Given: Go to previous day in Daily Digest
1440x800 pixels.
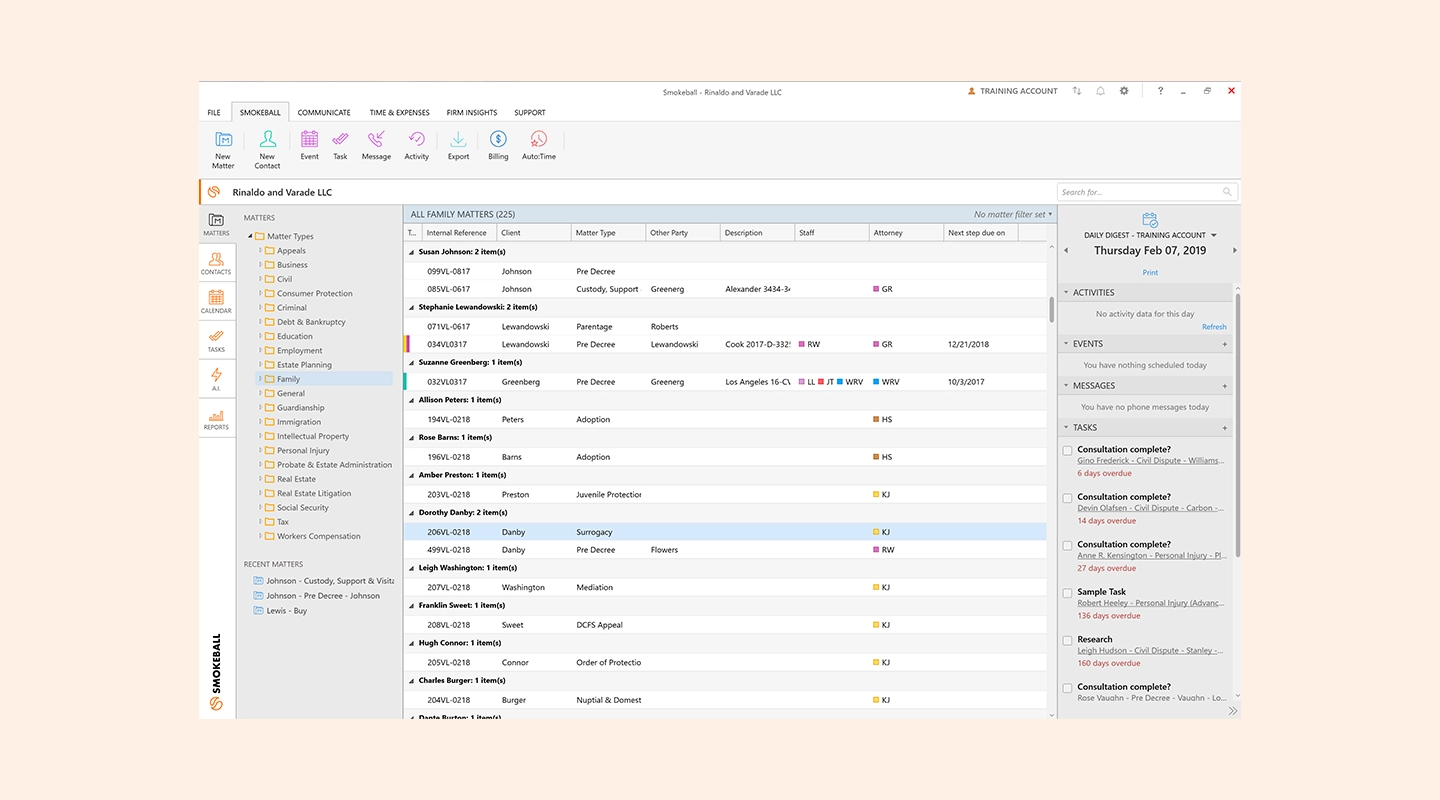Looking at the screenshot, I should click(1066, 251).
